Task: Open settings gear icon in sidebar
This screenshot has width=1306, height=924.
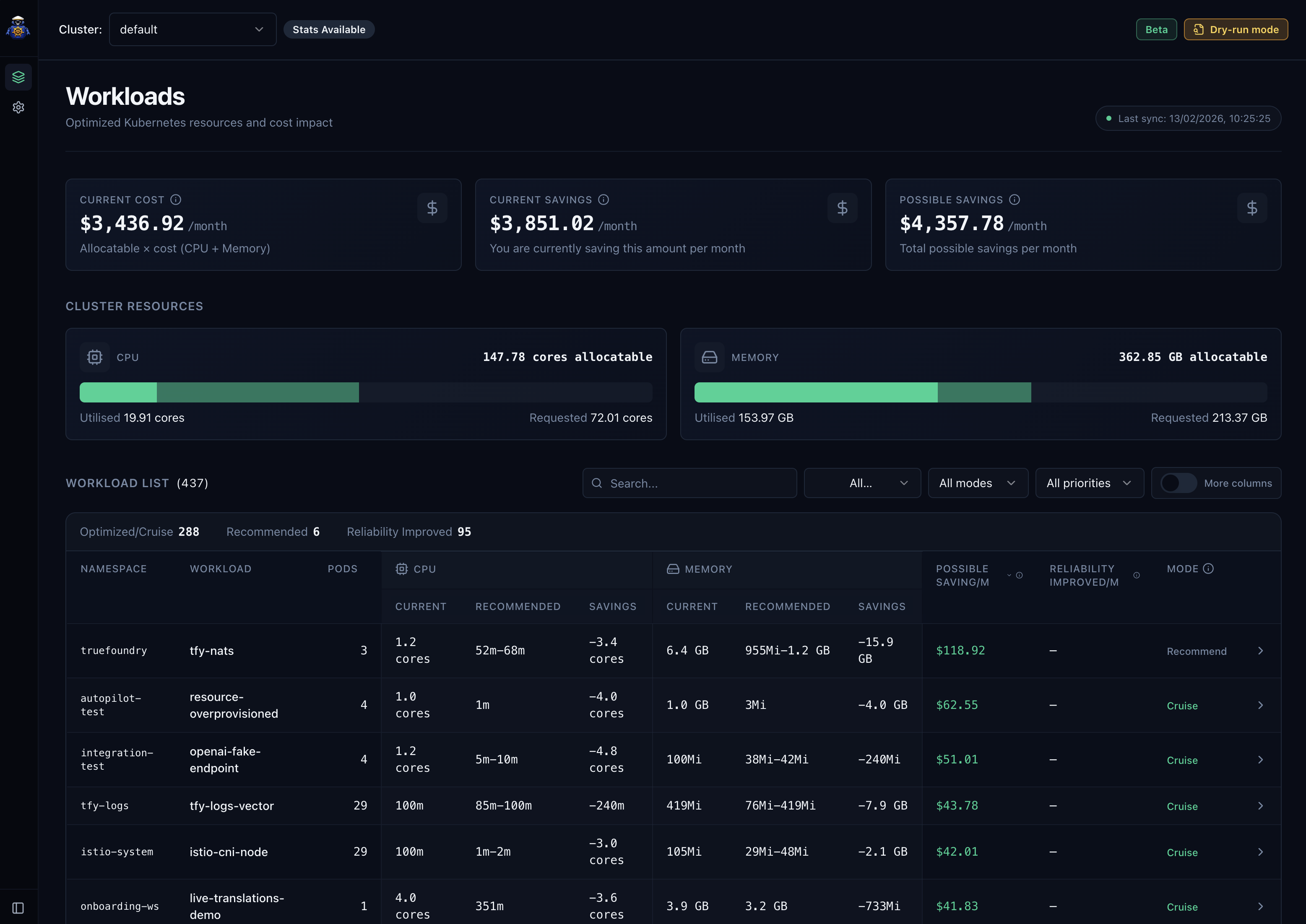Action: point(18,107)
